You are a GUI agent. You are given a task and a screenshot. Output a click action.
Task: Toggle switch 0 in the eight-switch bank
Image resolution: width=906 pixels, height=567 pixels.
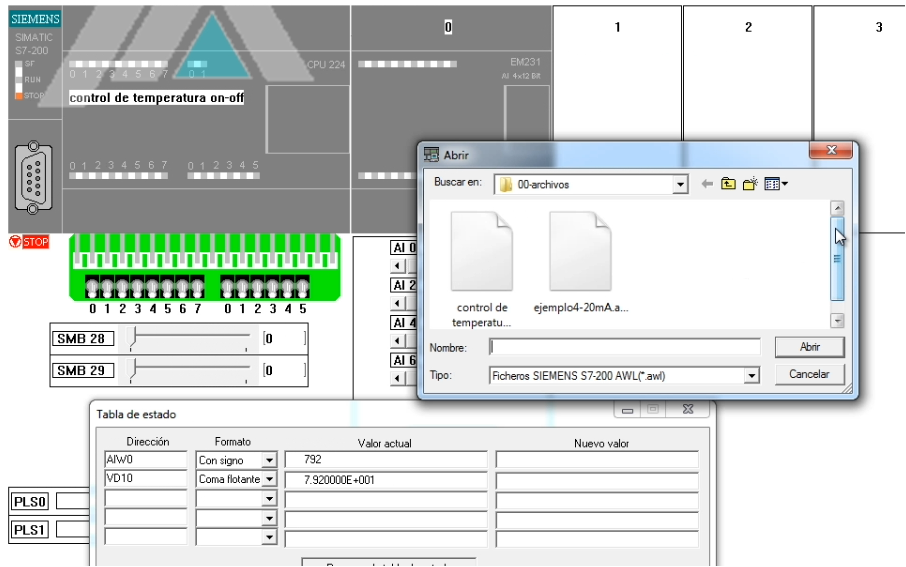pos(92,287)
